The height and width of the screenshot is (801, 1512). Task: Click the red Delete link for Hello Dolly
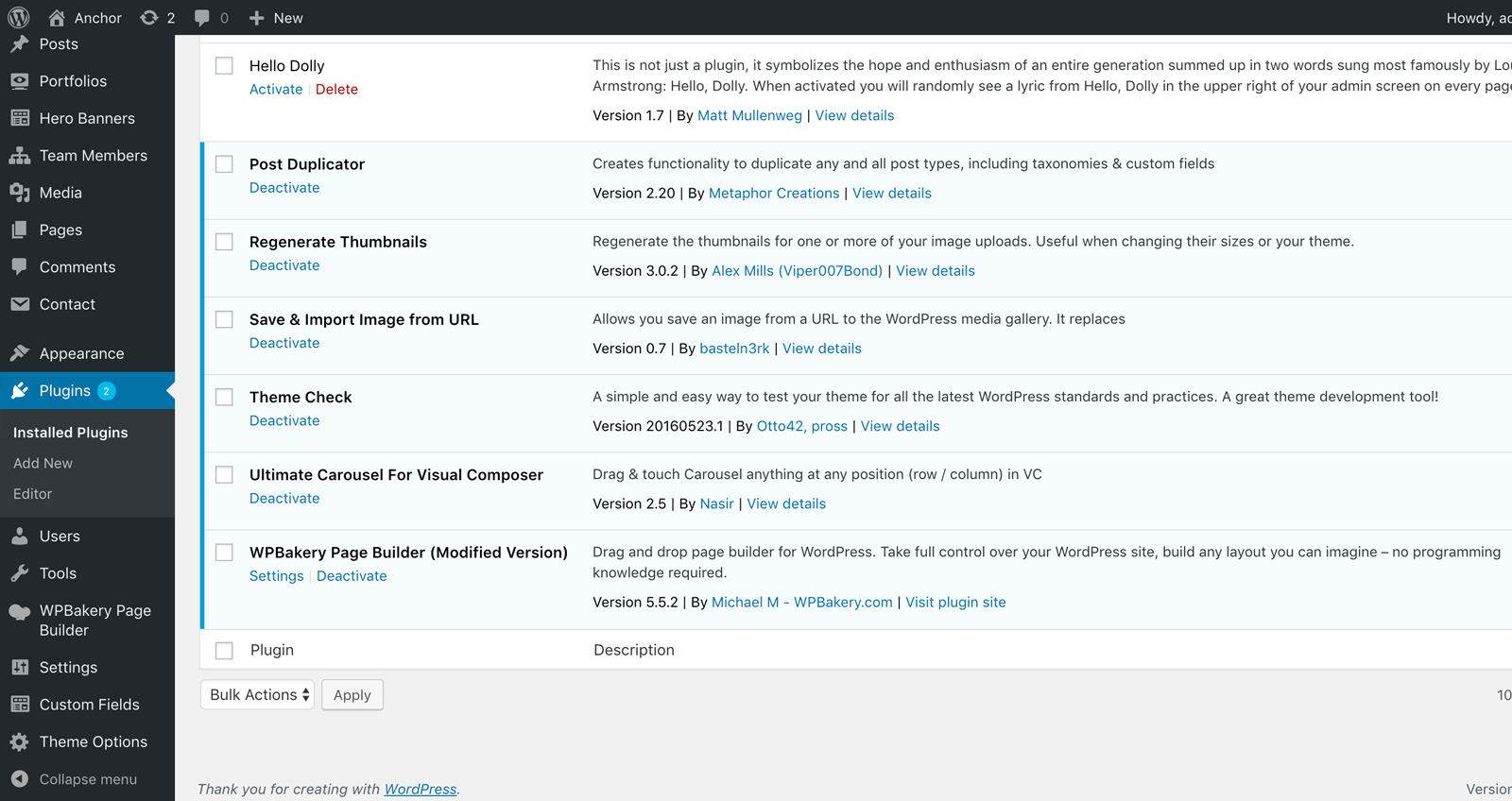(336, 90)
